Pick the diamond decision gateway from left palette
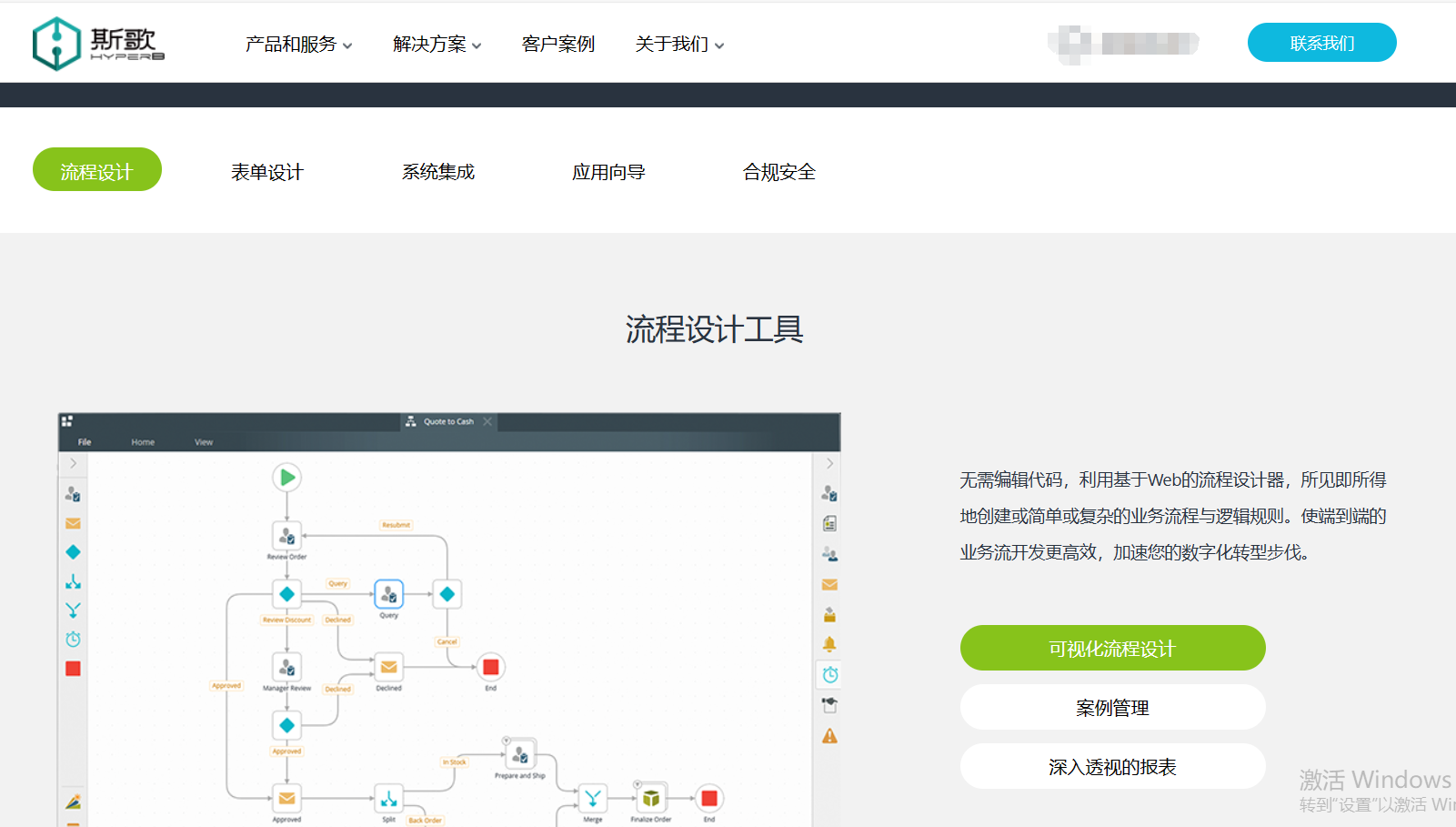 coord(73,551)
